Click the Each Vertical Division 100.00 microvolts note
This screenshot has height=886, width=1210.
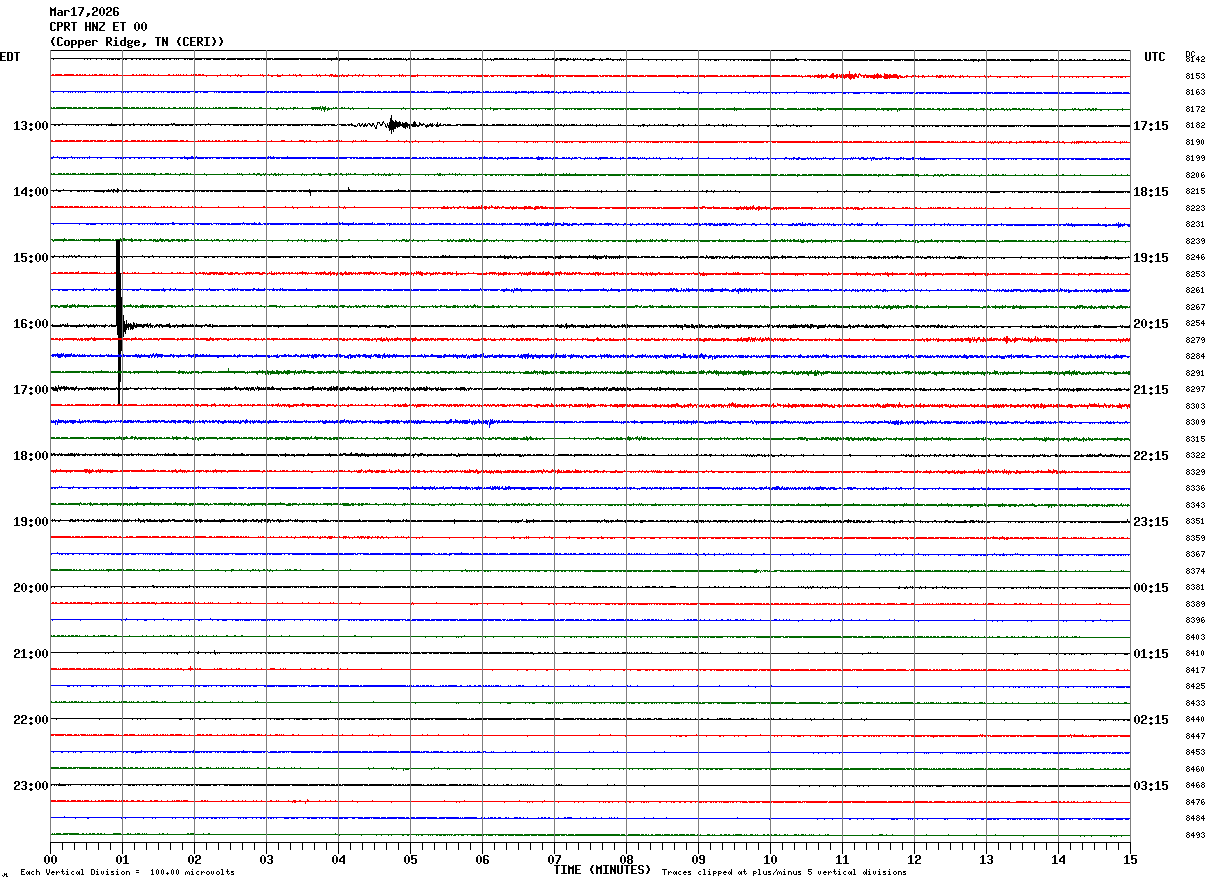128,872
